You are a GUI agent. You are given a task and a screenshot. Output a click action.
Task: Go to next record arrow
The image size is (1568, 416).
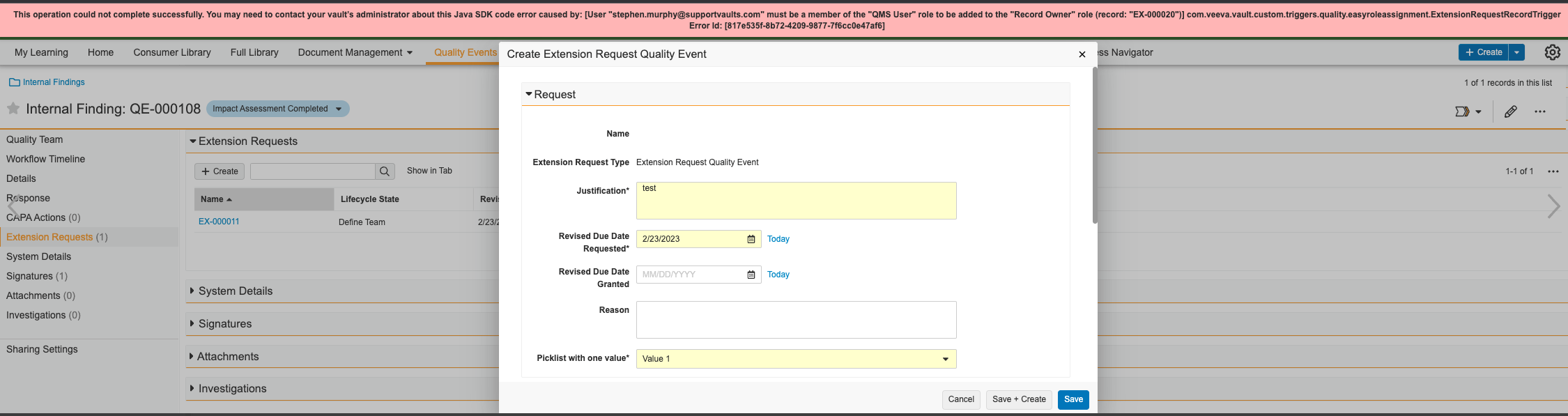pyautogui.click(x=1553, y=206)
